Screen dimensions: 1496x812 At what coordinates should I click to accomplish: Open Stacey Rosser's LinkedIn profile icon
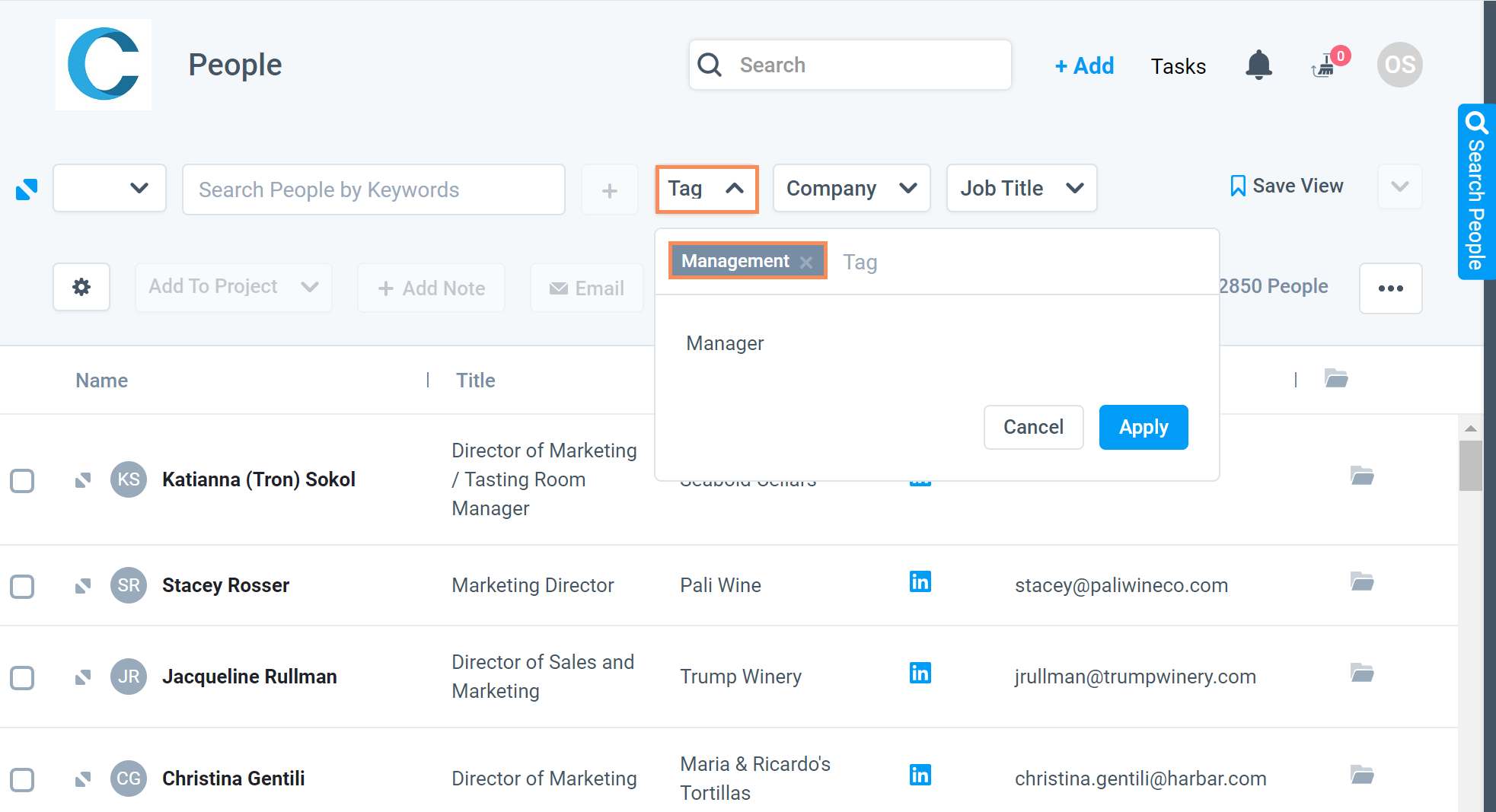pyautogui.click(x=920, y=582)
